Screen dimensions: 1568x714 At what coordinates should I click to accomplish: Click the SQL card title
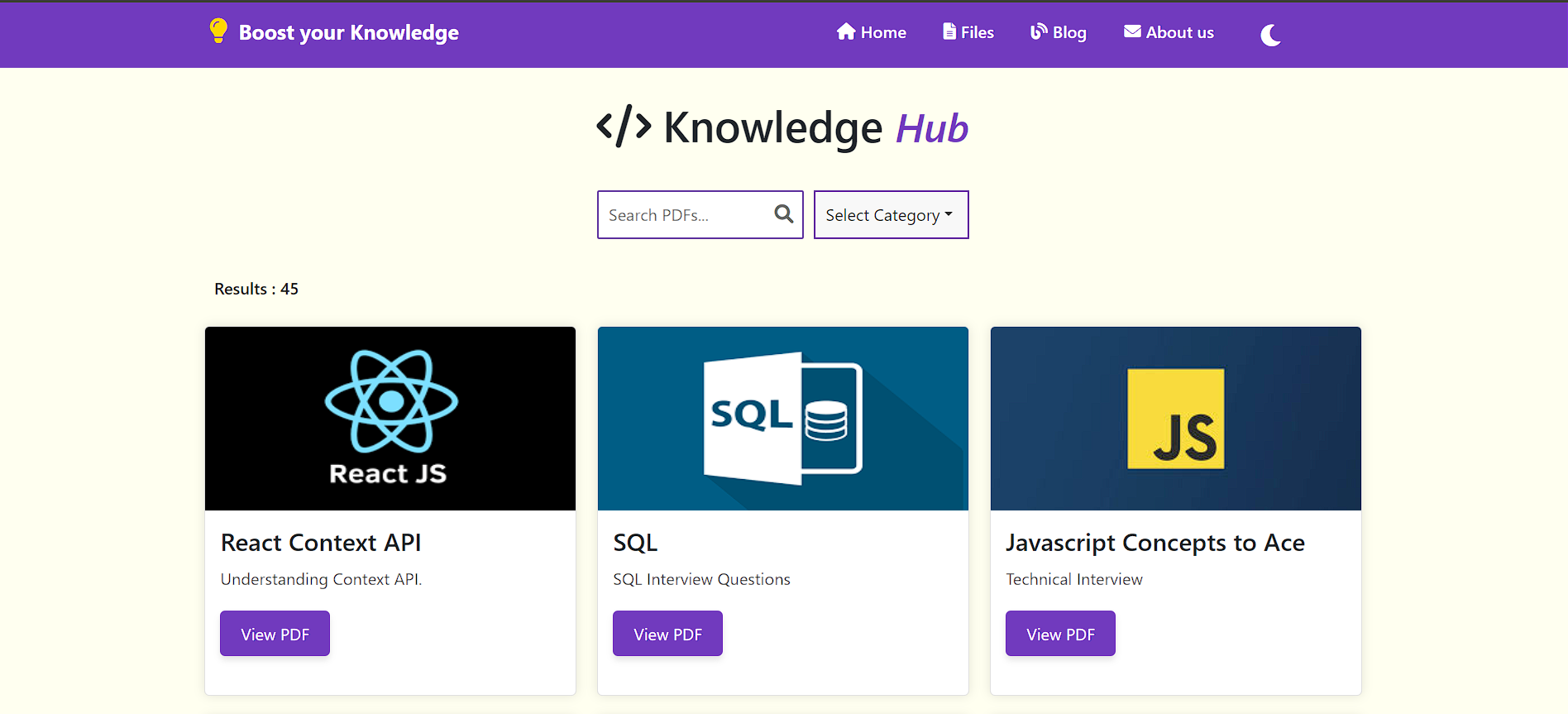click(635, 543)
